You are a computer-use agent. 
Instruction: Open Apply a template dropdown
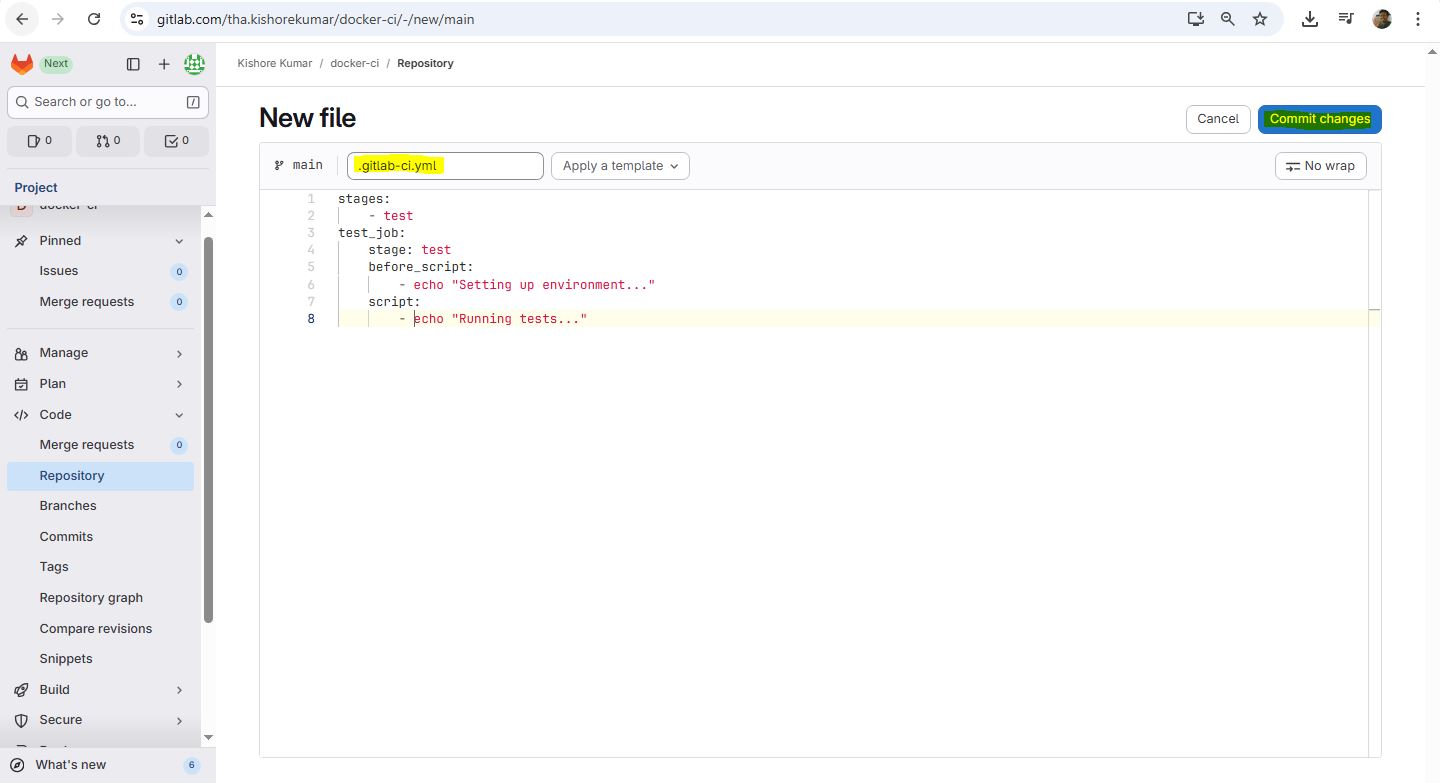coord(620,166)
